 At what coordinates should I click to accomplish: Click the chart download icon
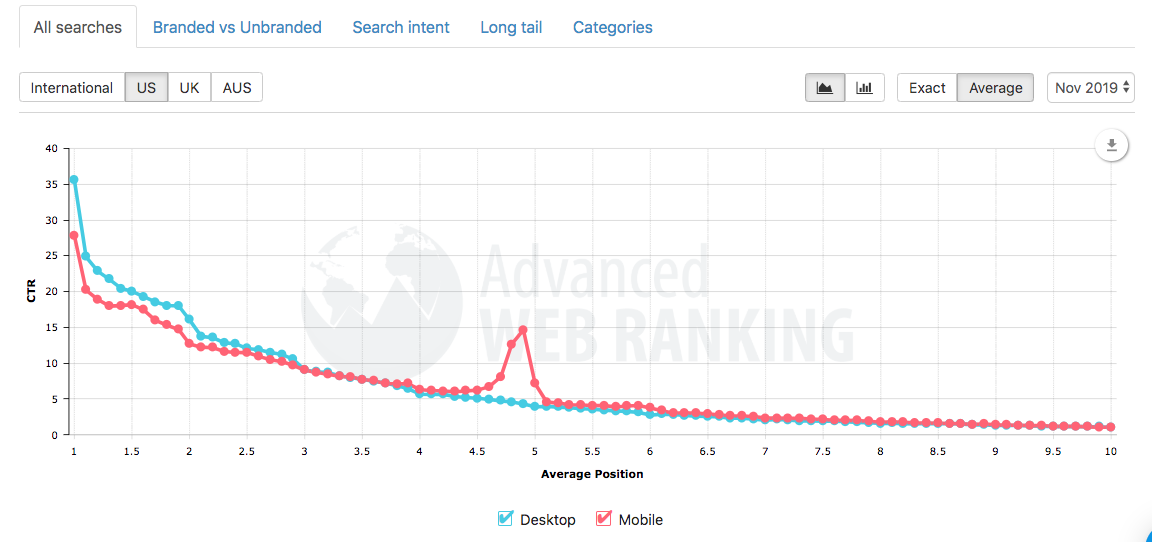coord(1112,146)
